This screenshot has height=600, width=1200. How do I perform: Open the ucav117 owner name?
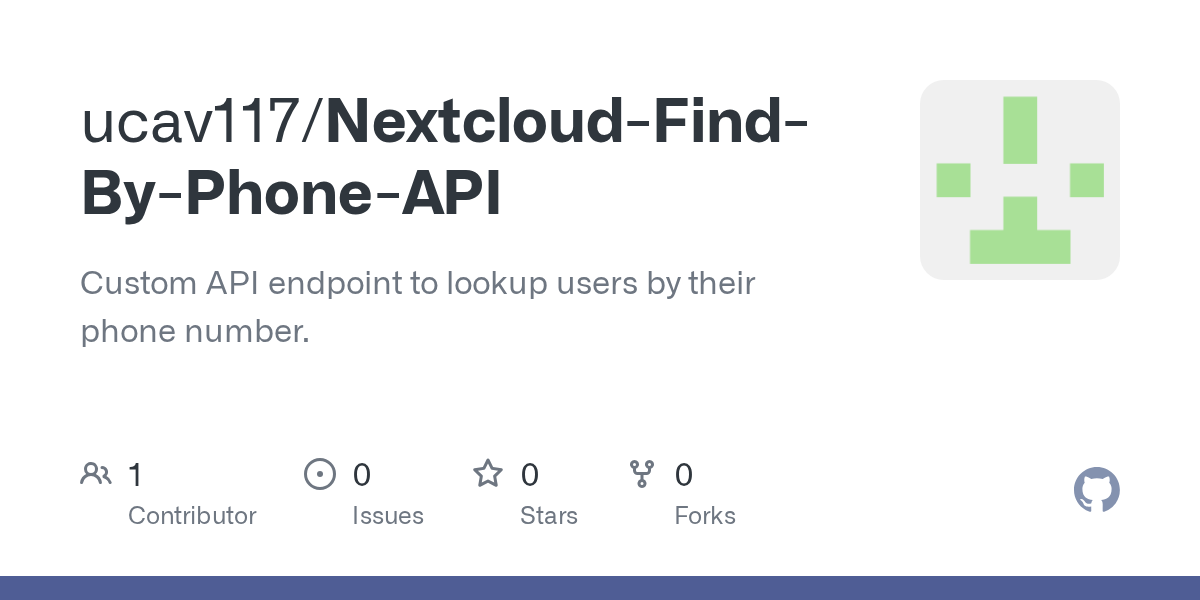tap(197, 122)
